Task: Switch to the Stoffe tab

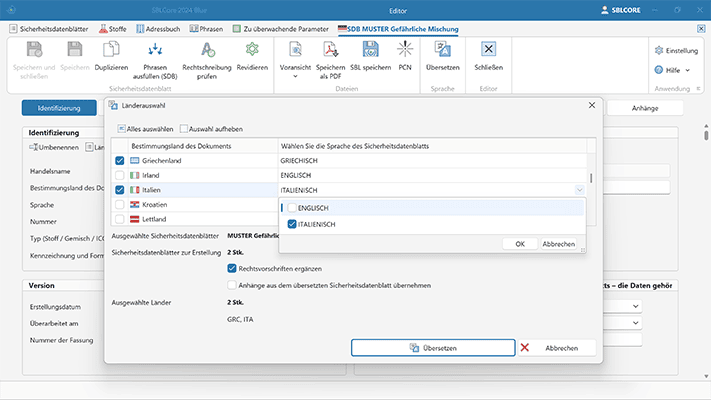Action: click(x=114, y=29)
